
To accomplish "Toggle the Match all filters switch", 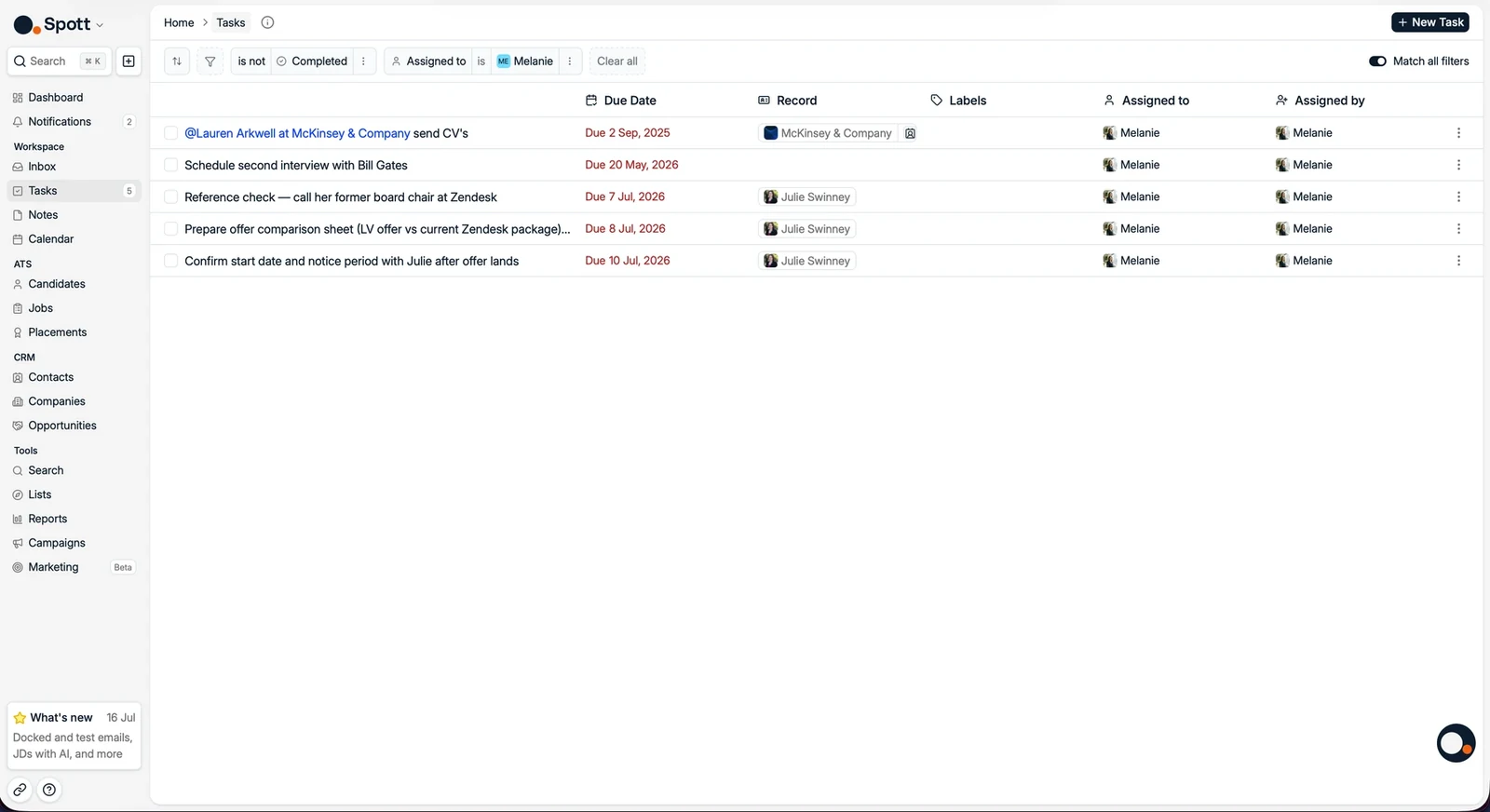I will [x=1377, y=61].
